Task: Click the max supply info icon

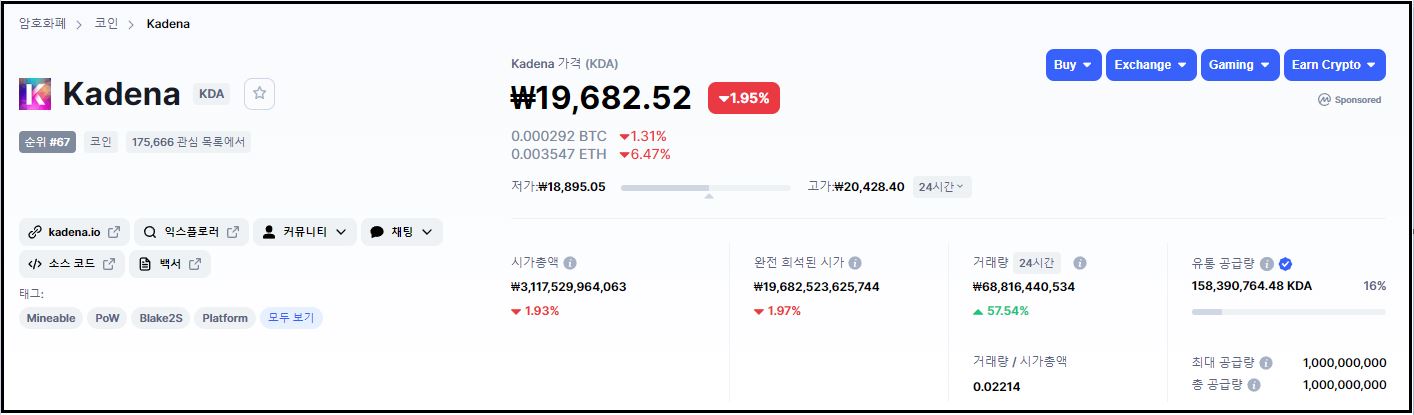Action: point(1266,363)
